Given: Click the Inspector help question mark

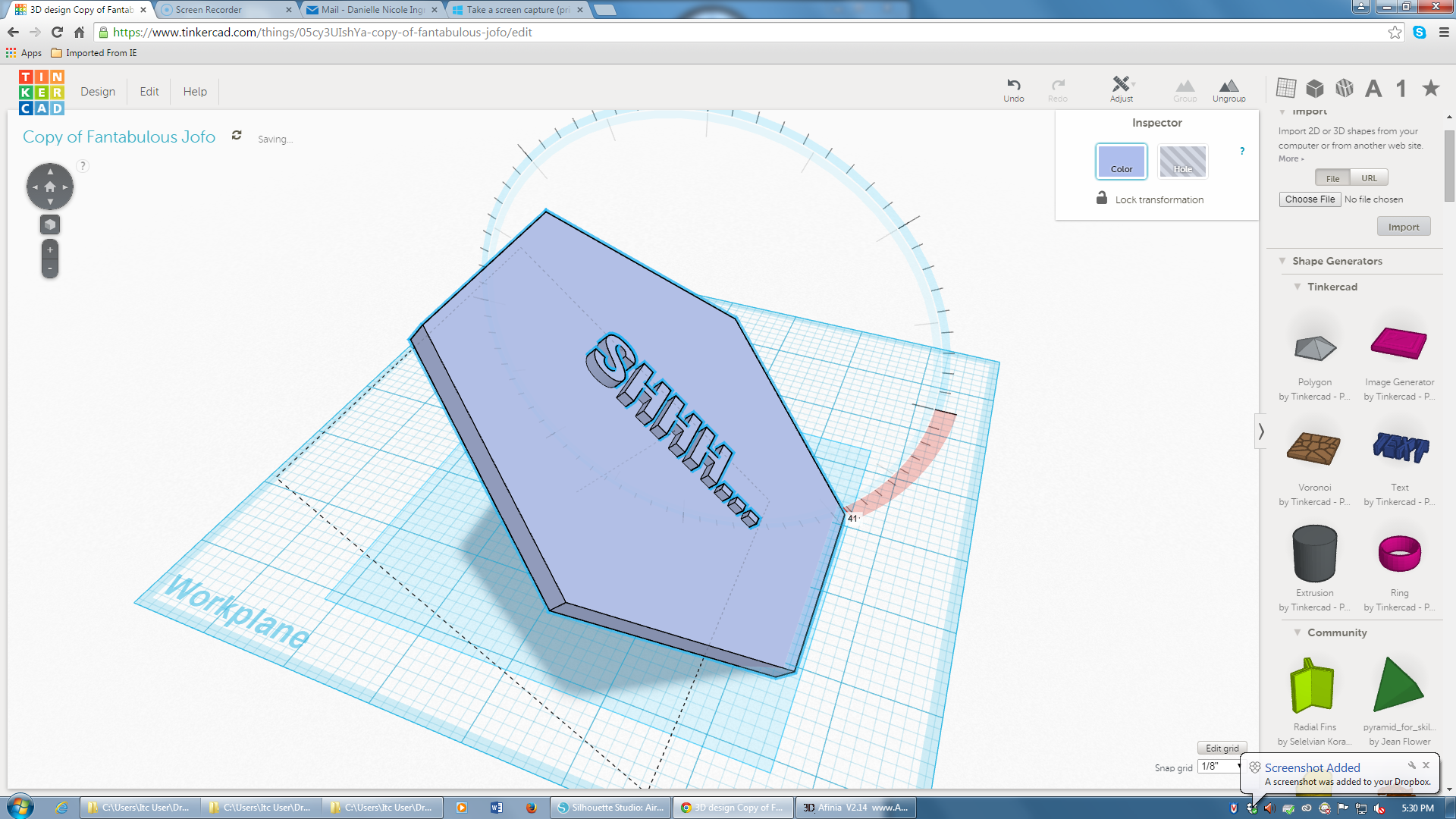Looking at the screenshot, I should point(1242,151).
